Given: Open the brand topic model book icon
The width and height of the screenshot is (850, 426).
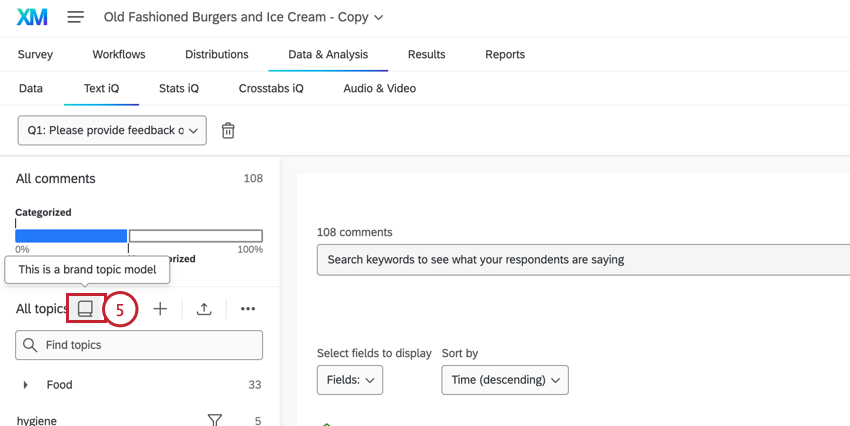Looking at the screenshot, I should pos(86,309).
